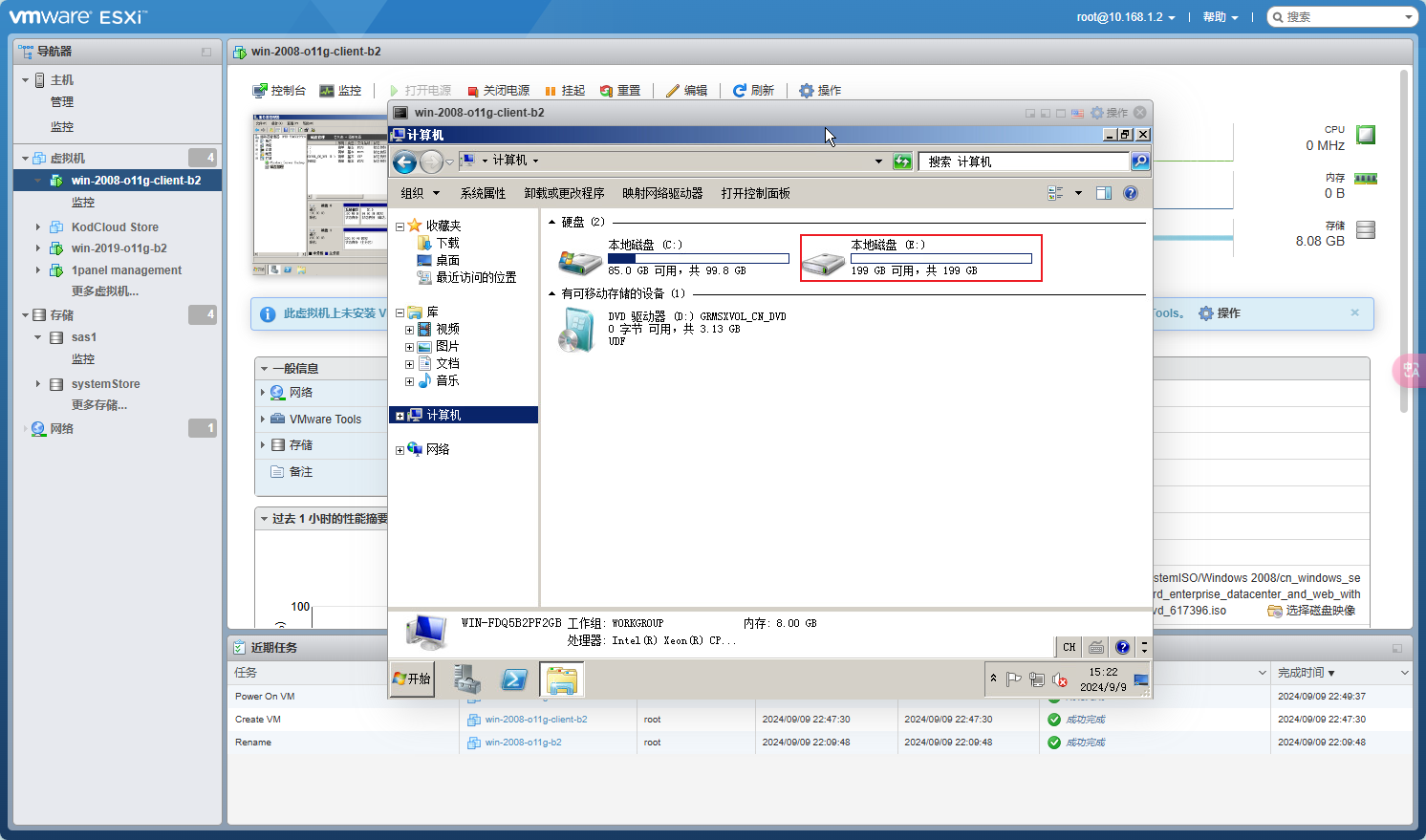Expand the 视频 library node

pos(409,330)
